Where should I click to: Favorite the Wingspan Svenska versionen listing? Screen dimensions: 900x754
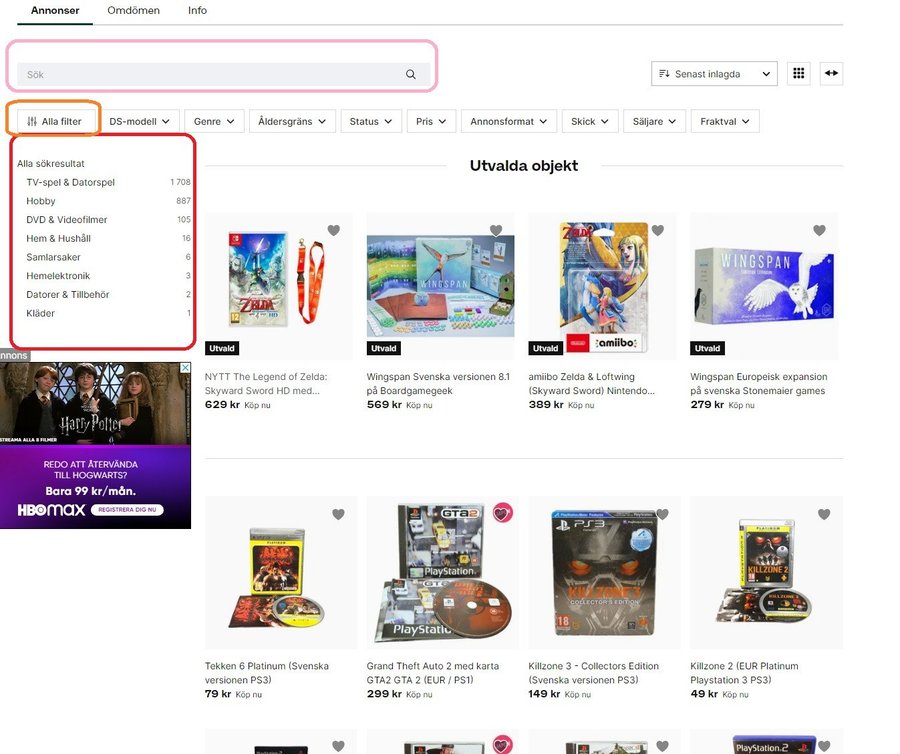tap(496, 230)
